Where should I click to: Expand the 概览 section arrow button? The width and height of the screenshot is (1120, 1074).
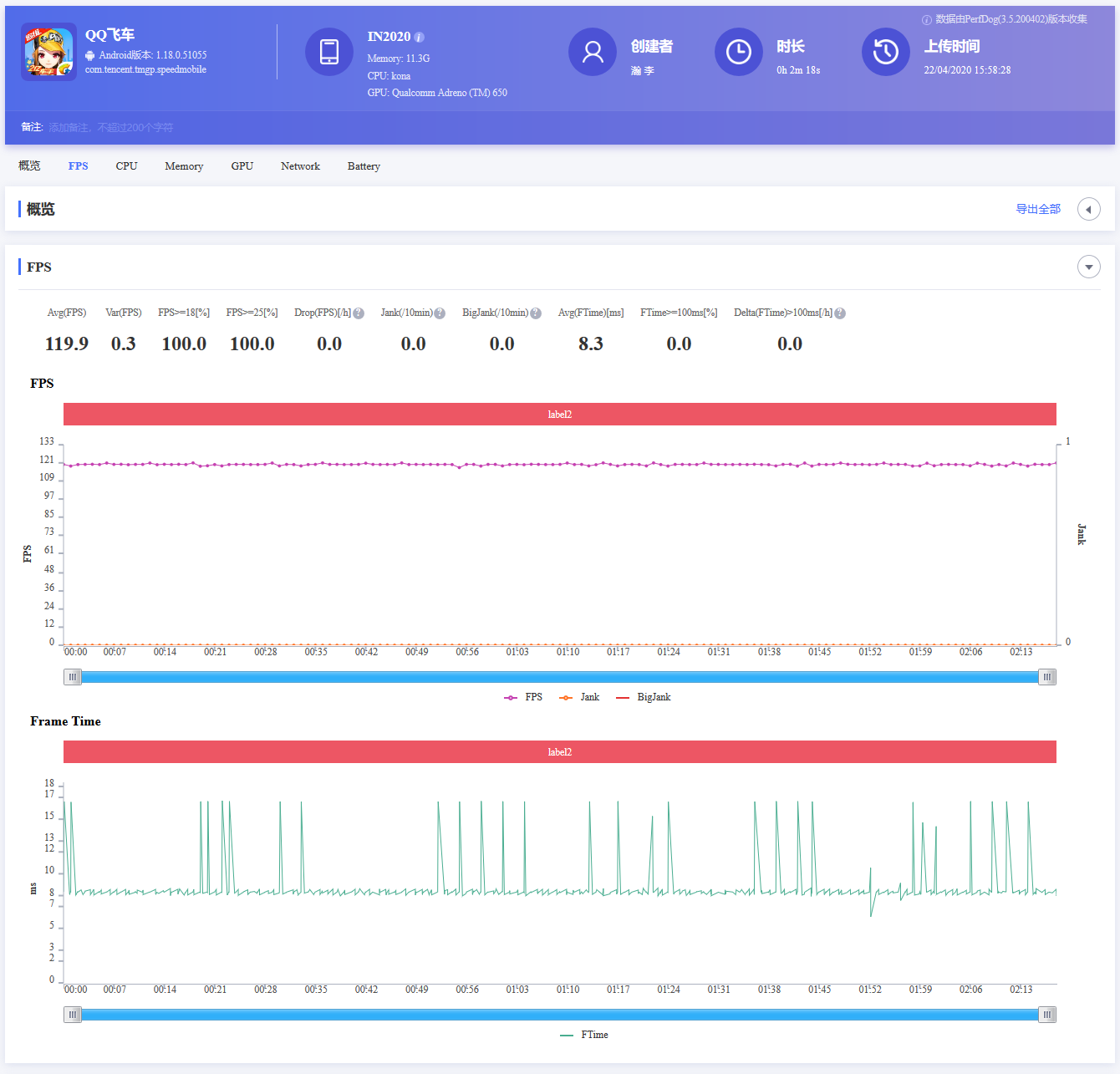(1088, 209)
